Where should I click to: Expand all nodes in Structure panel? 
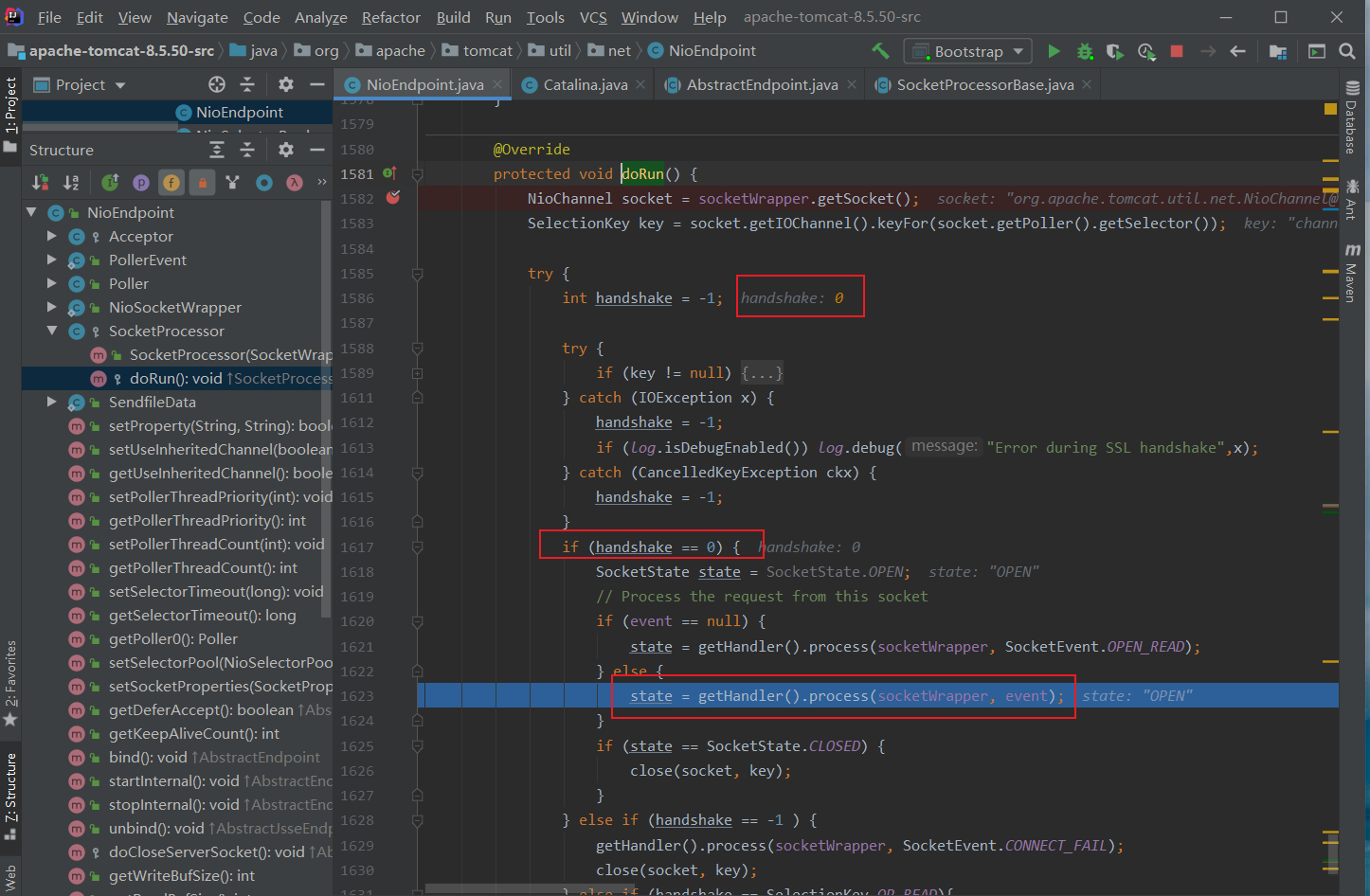(217, 150)
